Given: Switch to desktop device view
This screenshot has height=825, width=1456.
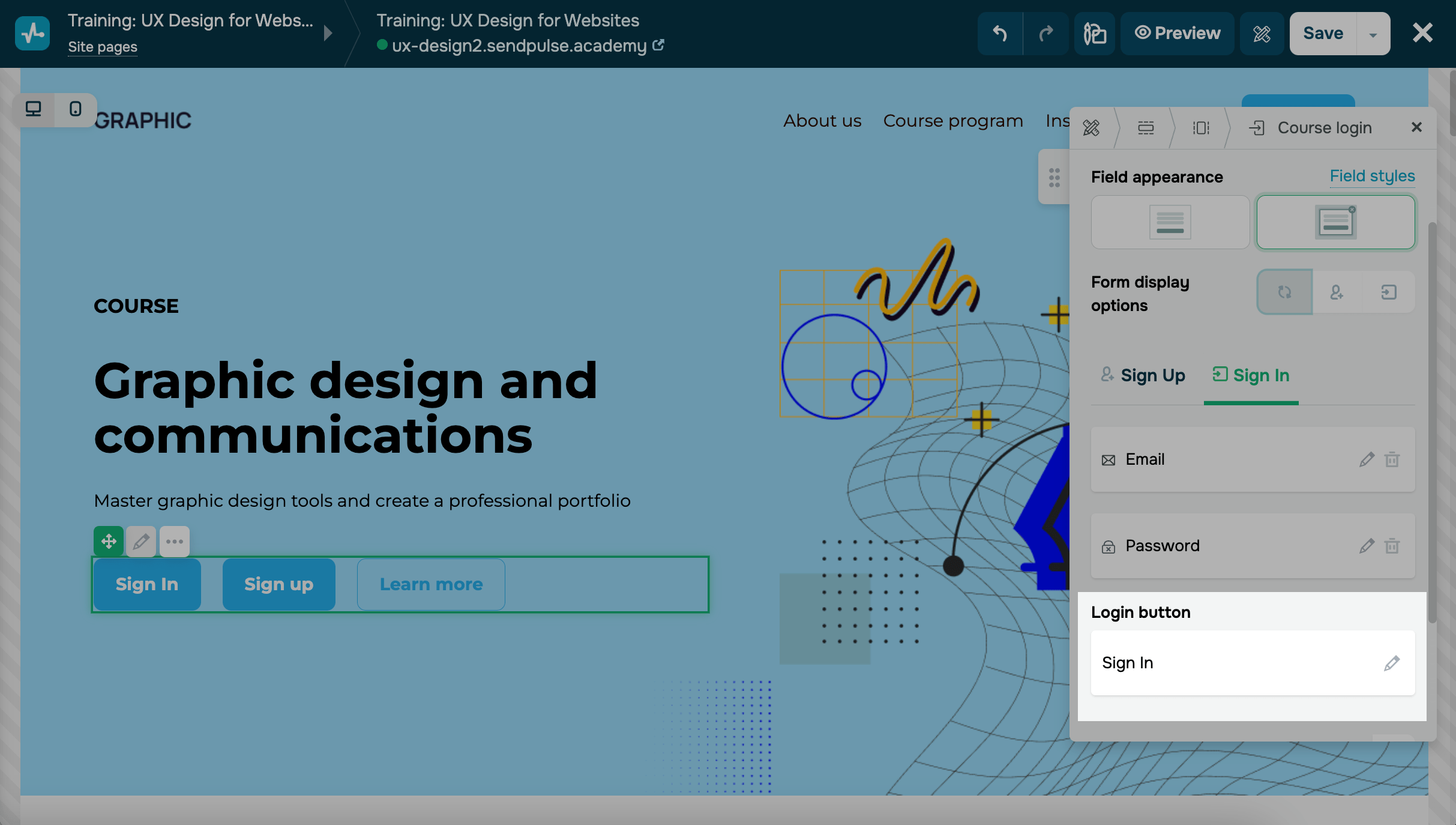Looking at the screenshot, I should 34,109.
